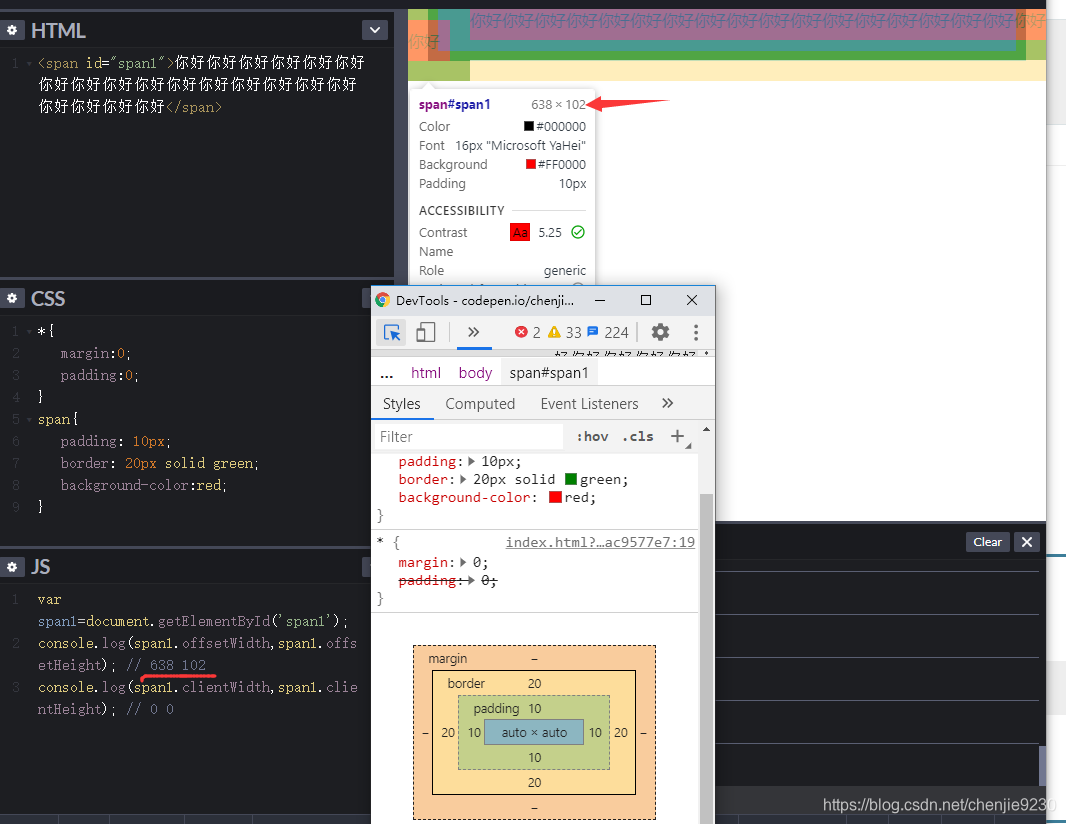Viewport: 1066px width, 824px height.
Task: Click the red errors count icon
Action: [521, 332]
